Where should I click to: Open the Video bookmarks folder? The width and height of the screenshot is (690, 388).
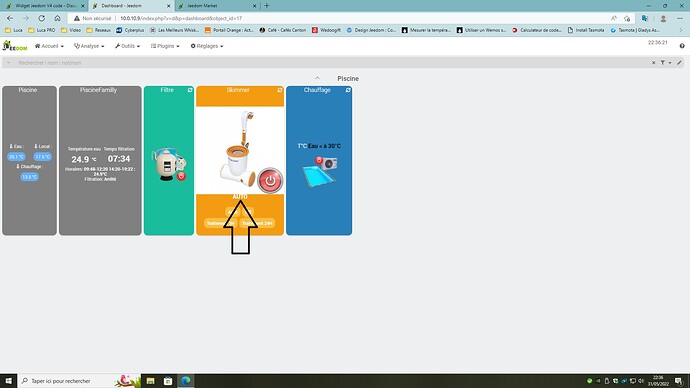[x=71, y=30]
